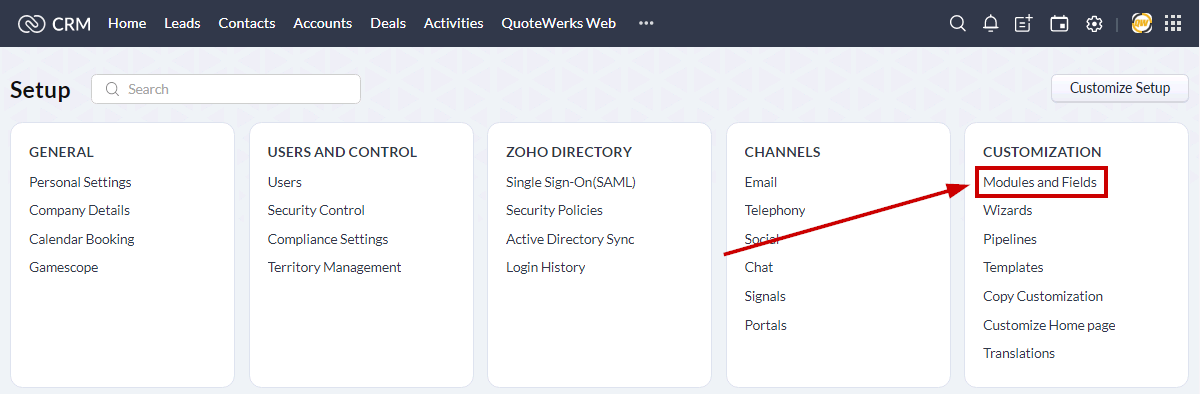Open Calendar Booking link
The height and width of the screenshot is (394, 1200).
coord(82,239)
